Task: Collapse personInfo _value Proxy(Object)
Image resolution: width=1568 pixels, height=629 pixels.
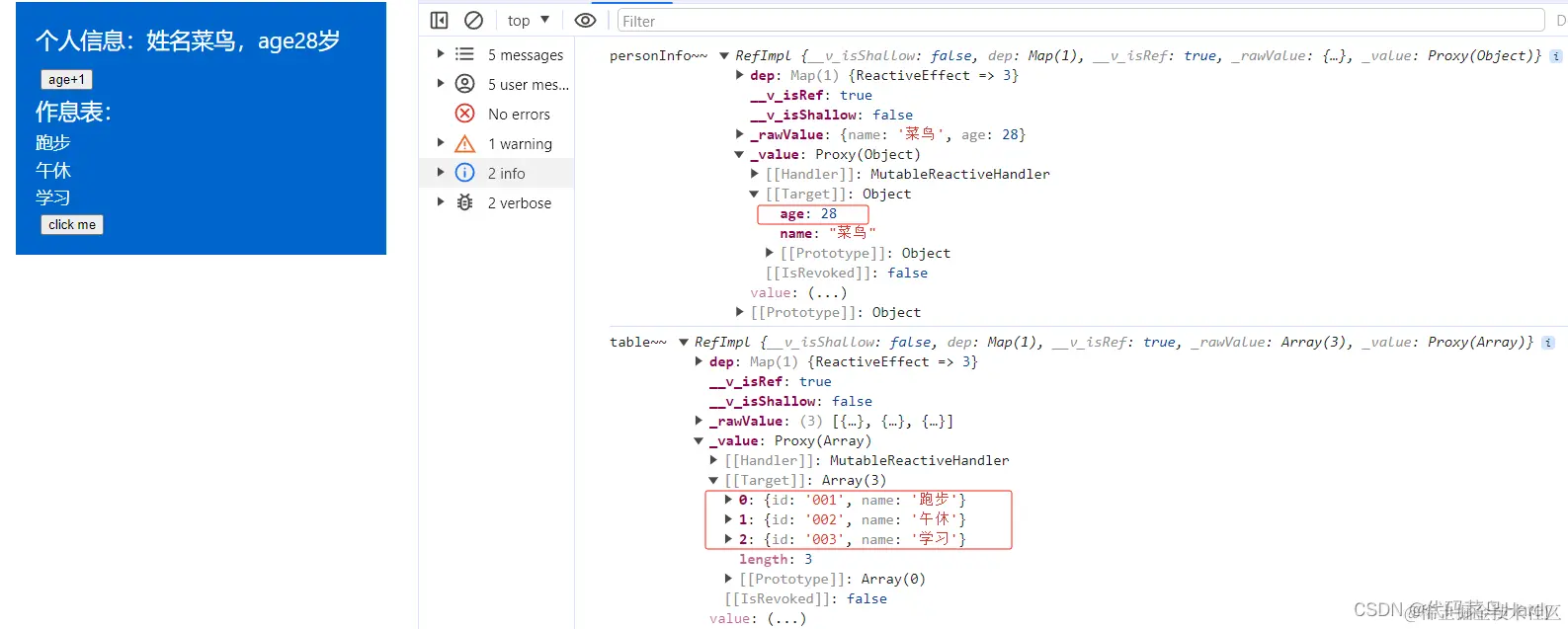Action: [x=739, y=154]
